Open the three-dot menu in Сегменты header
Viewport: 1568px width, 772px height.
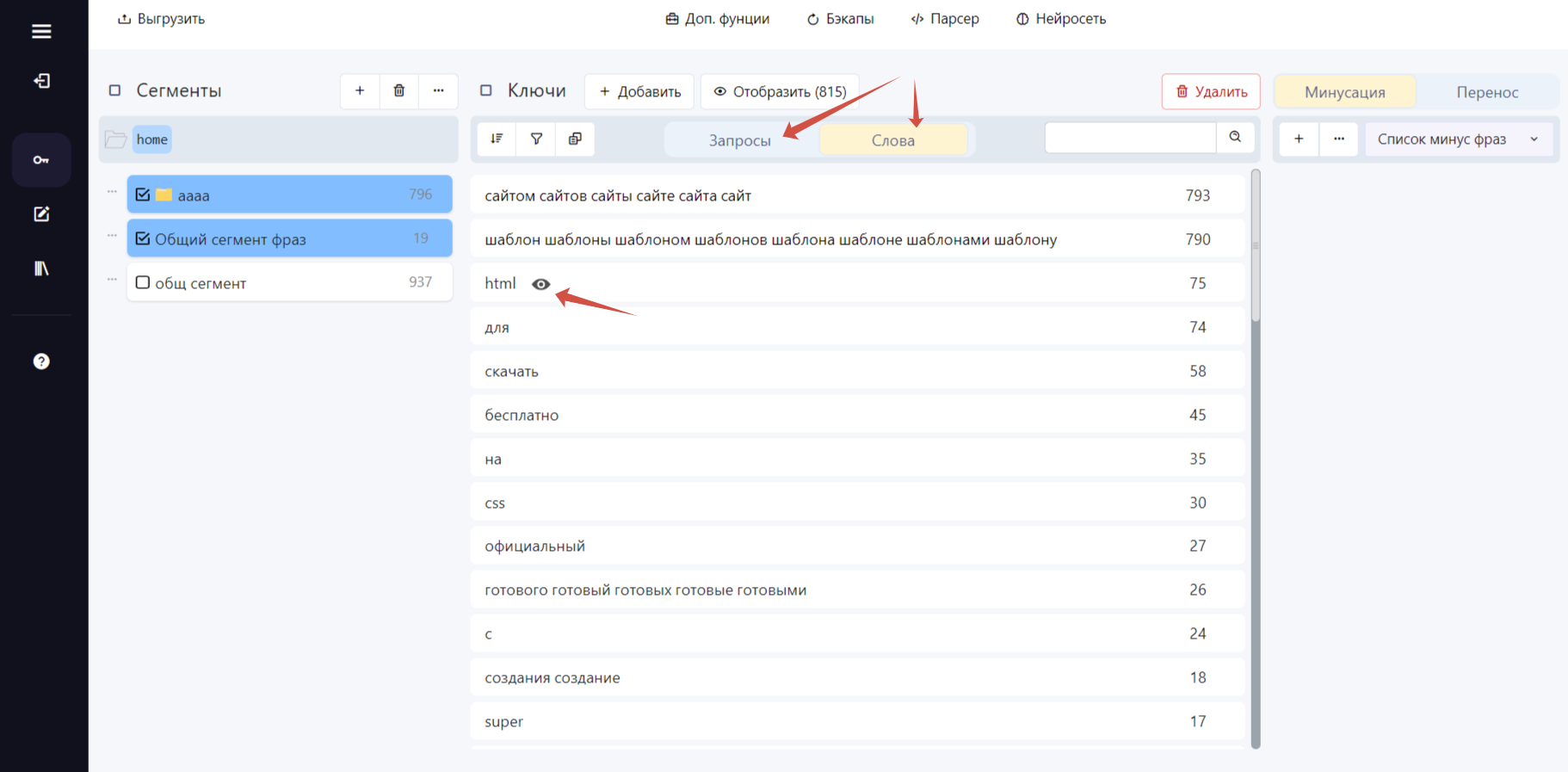(439, 91)
